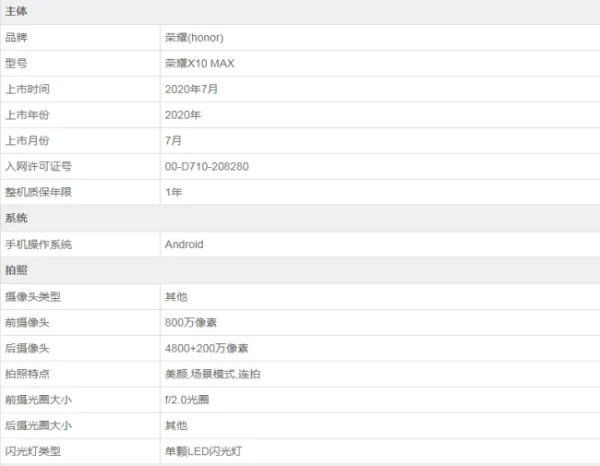Viewport: 600px width, 466px height.
Task: Select 其他 value in 后摄光圈大小 row
Action: [176, 425]
